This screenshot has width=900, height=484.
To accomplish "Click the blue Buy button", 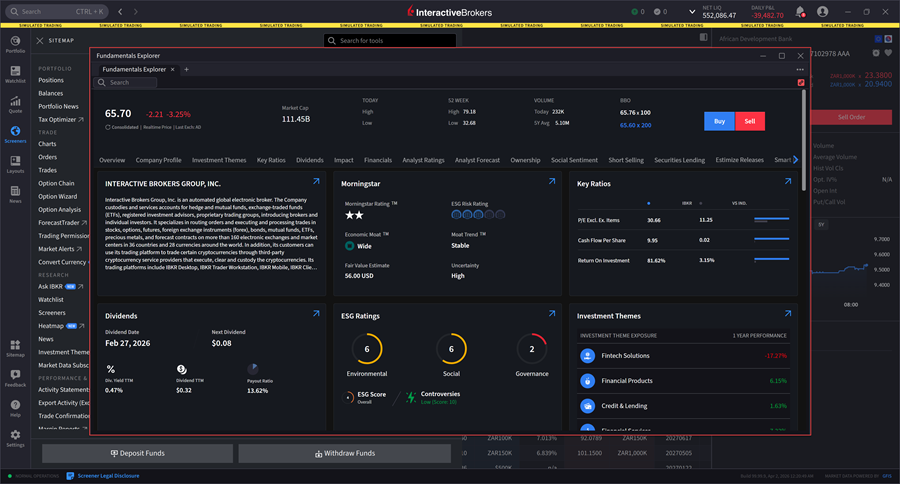I will (x=719, y=120).
